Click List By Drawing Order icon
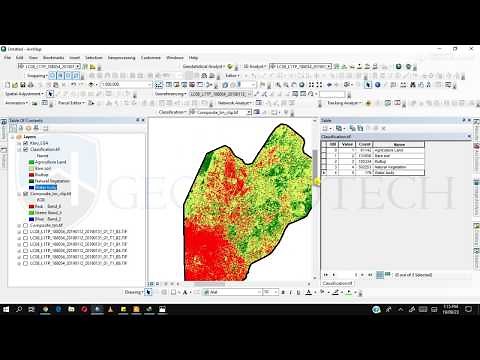 coord(13,128)
